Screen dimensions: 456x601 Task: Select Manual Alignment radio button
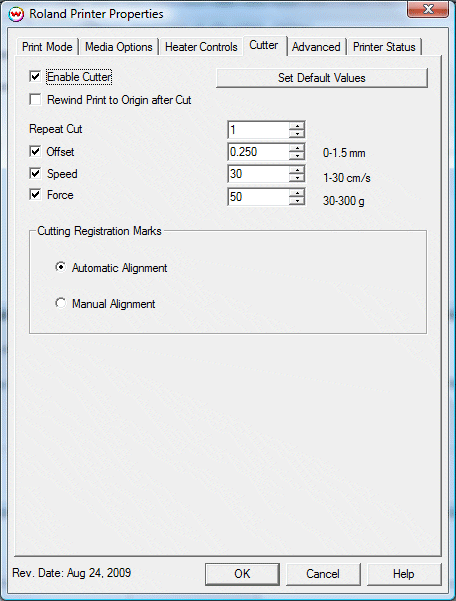pyautogui.click(x=60, y=303)
